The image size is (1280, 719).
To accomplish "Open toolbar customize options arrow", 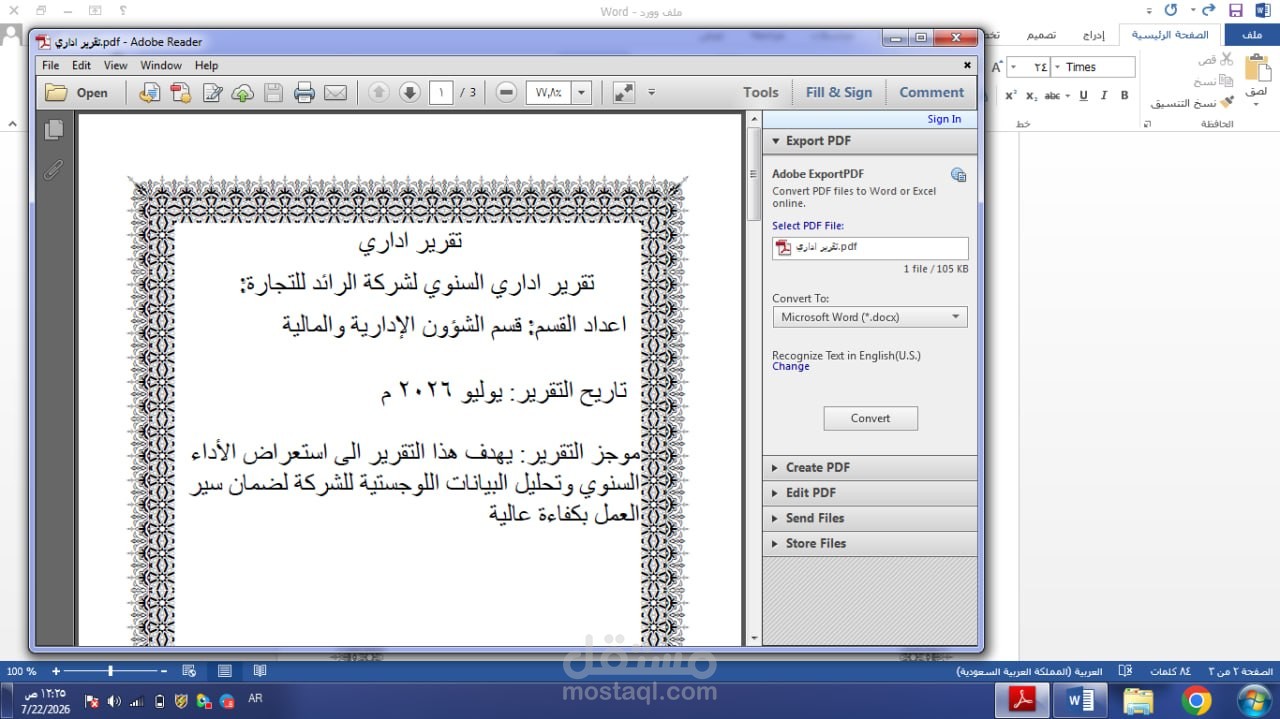I will pyautogui.click(x=652, y=92).
